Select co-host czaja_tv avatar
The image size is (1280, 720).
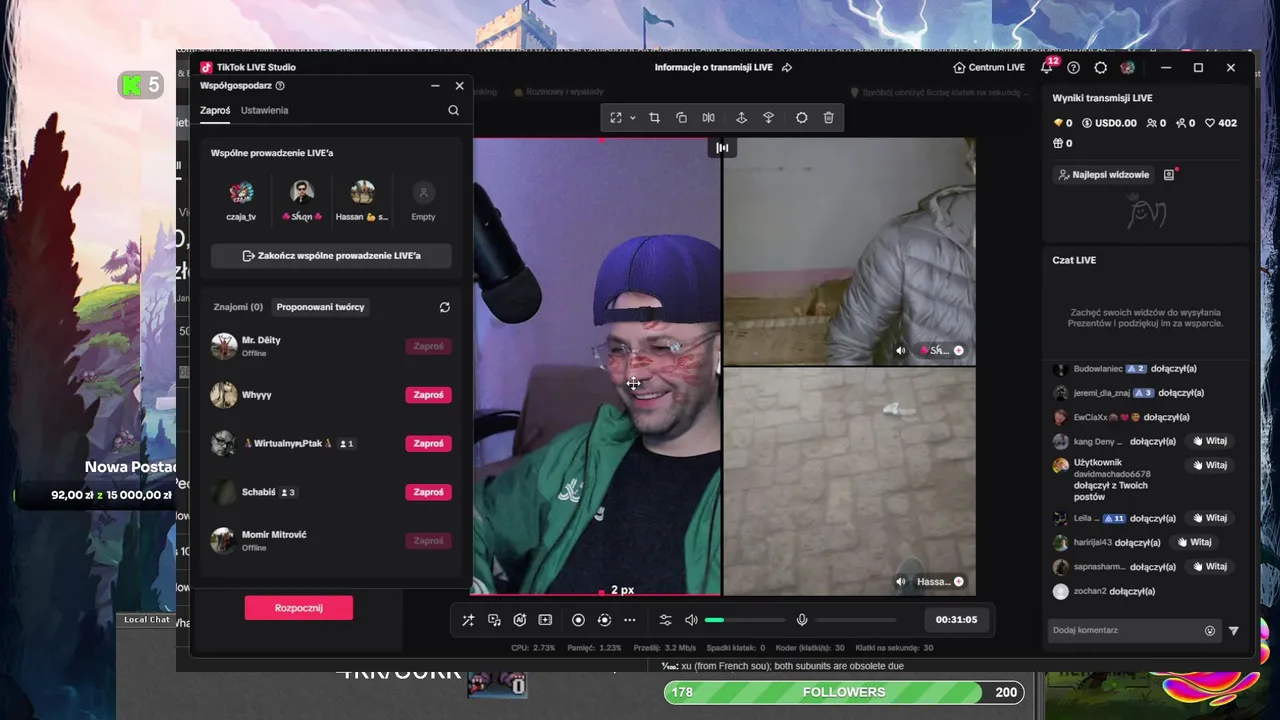(241, 192)
